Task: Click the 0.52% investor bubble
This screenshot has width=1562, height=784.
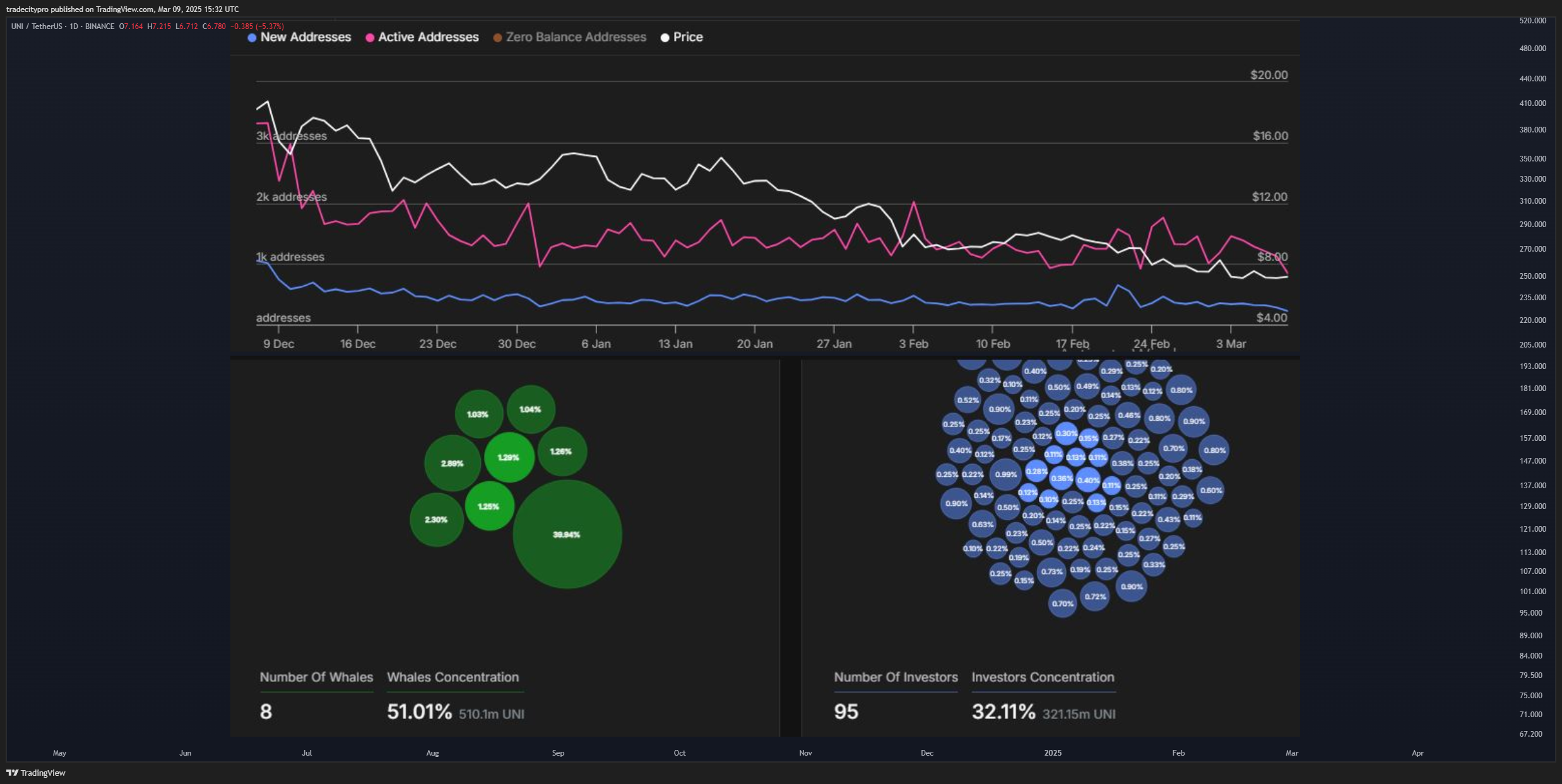Action: pyautogui.click(x=968, y=400)
